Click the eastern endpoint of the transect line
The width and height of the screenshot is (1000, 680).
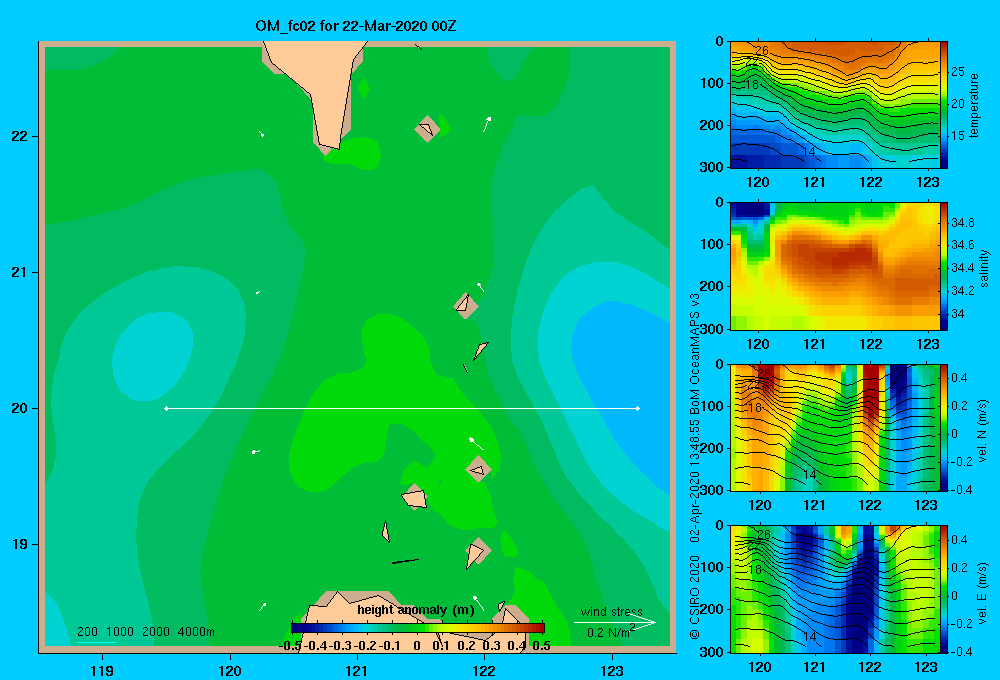click(638, 408)
